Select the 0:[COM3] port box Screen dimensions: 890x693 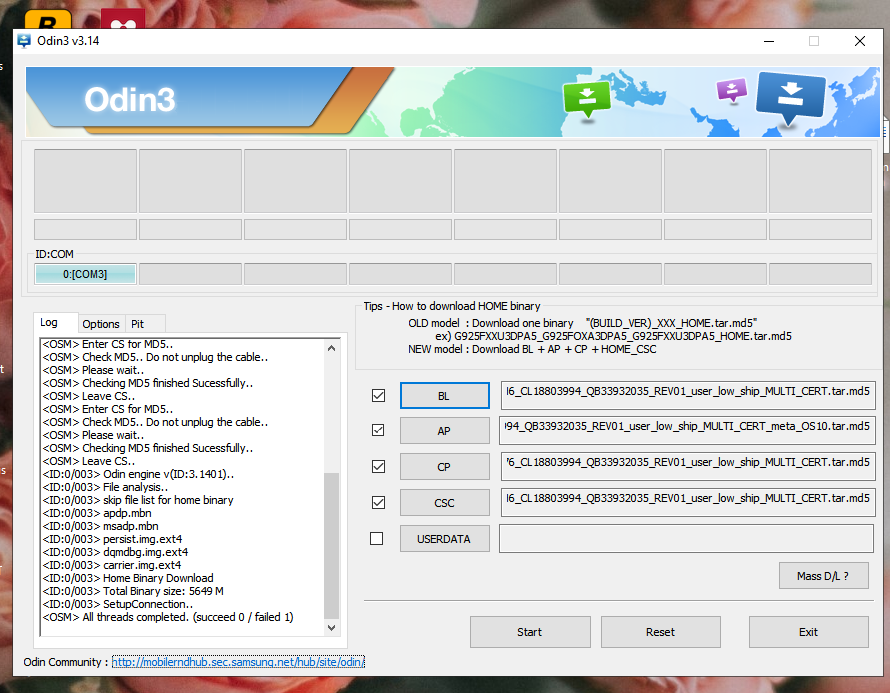85,274
